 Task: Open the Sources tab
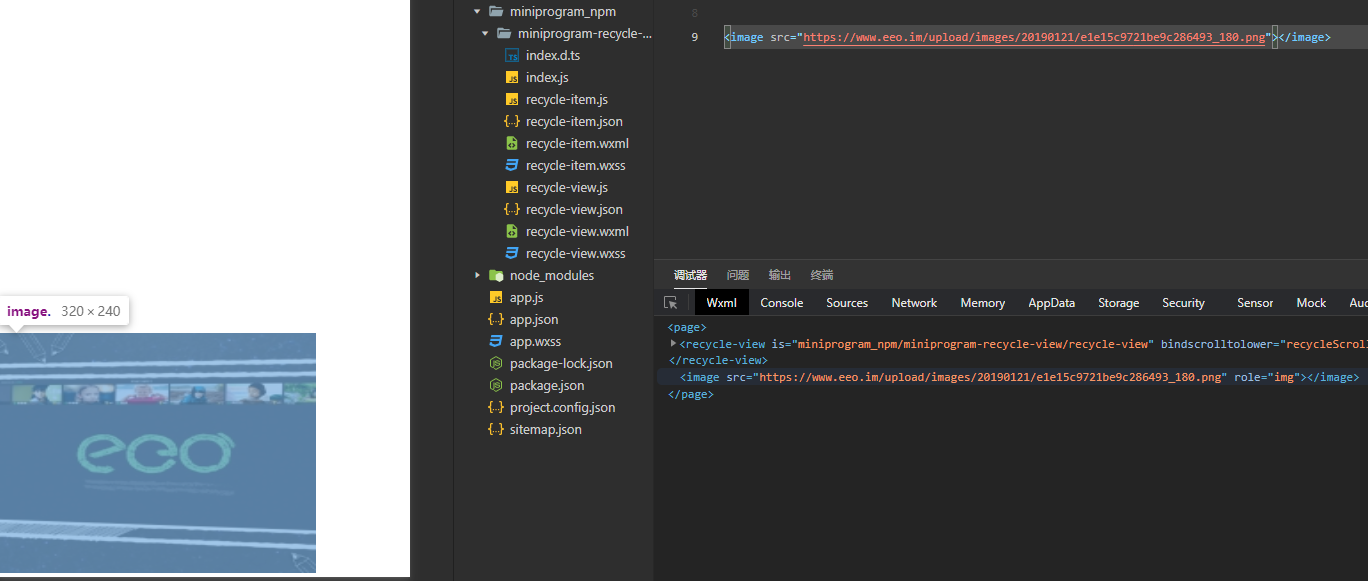point(847,303)
